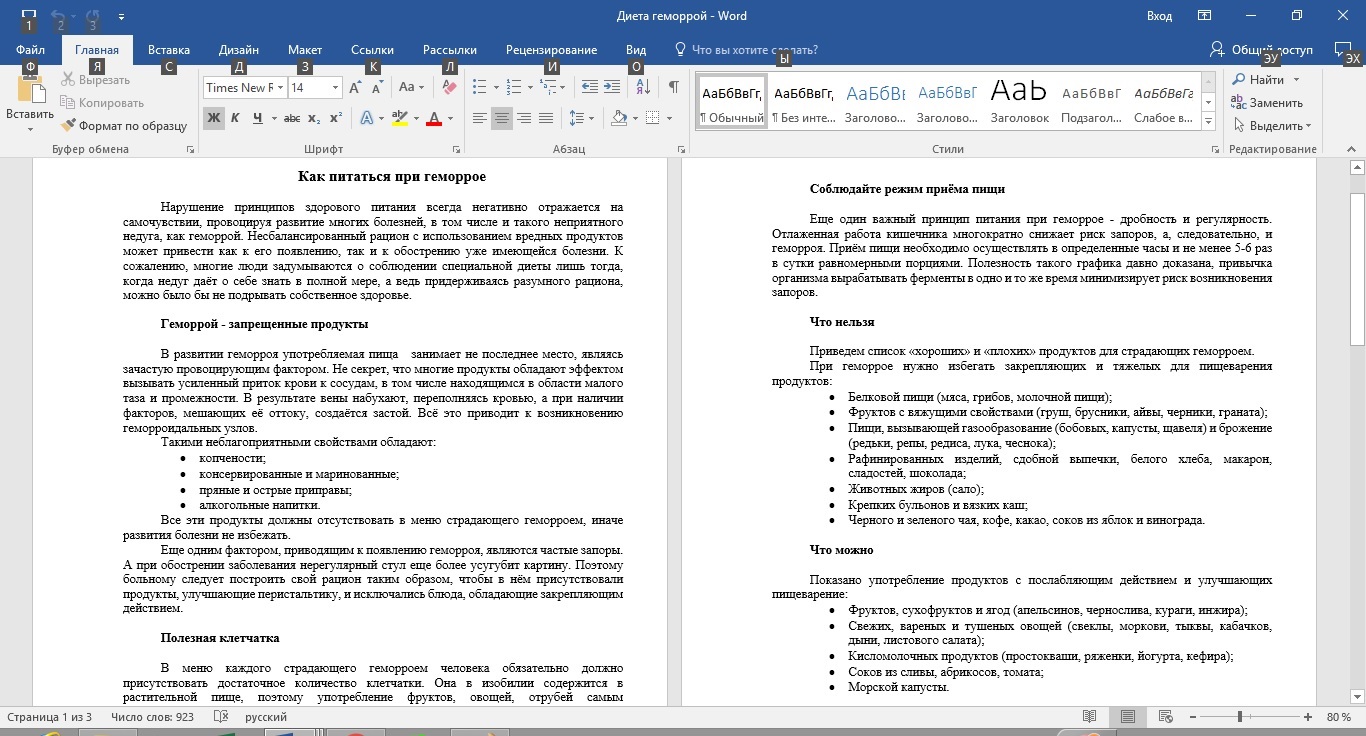
Task: Click the numbered list icon
Action: [x=514, y=88]
